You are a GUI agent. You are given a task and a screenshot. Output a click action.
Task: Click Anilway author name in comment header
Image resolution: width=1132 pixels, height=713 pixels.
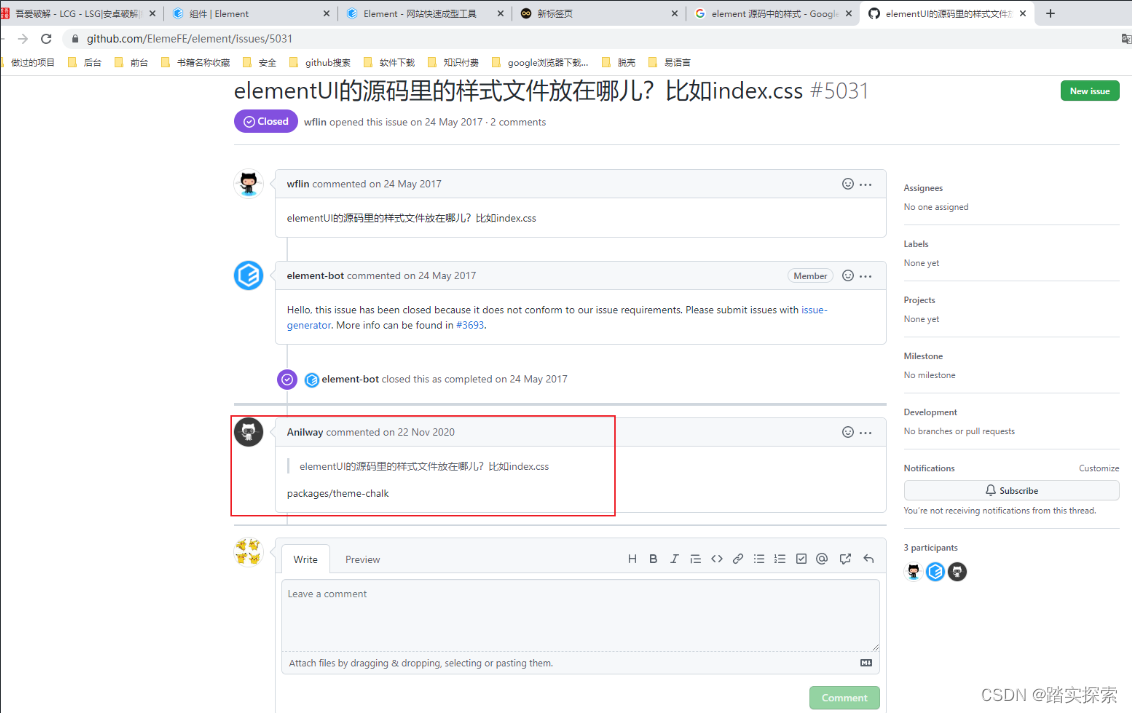tap(305, 432)
